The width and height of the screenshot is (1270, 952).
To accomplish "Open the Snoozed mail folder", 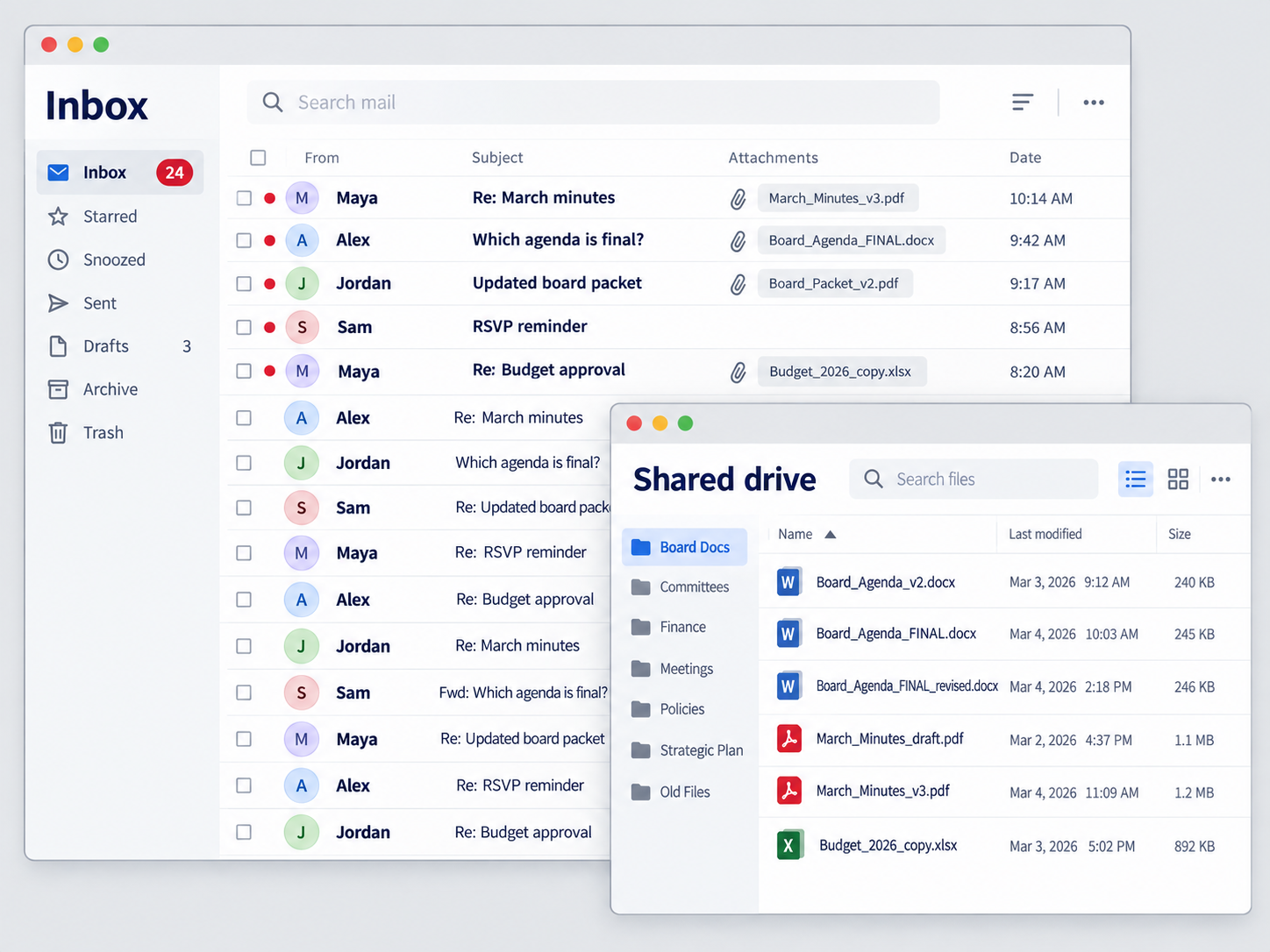I will pyautogui.click(x=120, y=259).
